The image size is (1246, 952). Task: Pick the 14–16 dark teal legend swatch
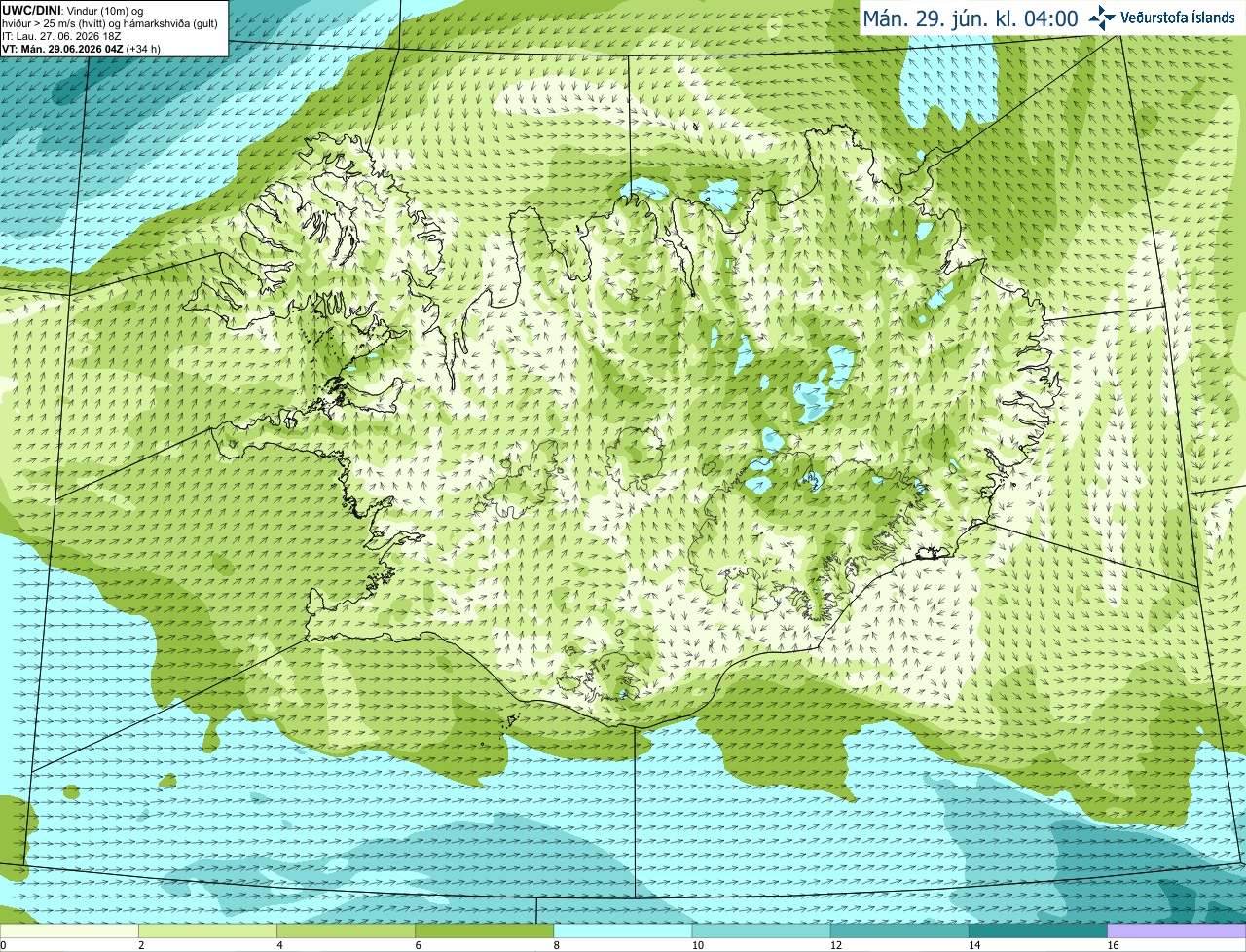pyautogui.click(x=1039, y=932)
